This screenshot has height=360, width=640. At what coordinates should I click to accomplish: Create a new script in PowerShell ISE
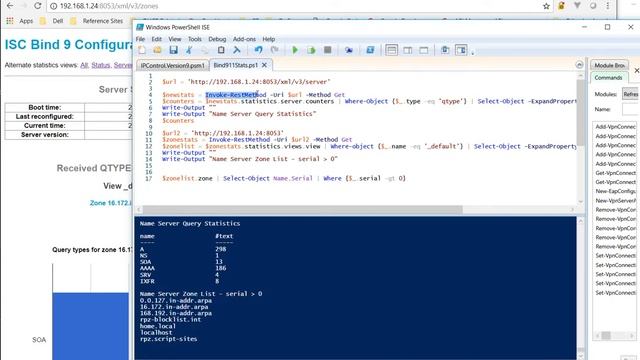pos(142,50)
